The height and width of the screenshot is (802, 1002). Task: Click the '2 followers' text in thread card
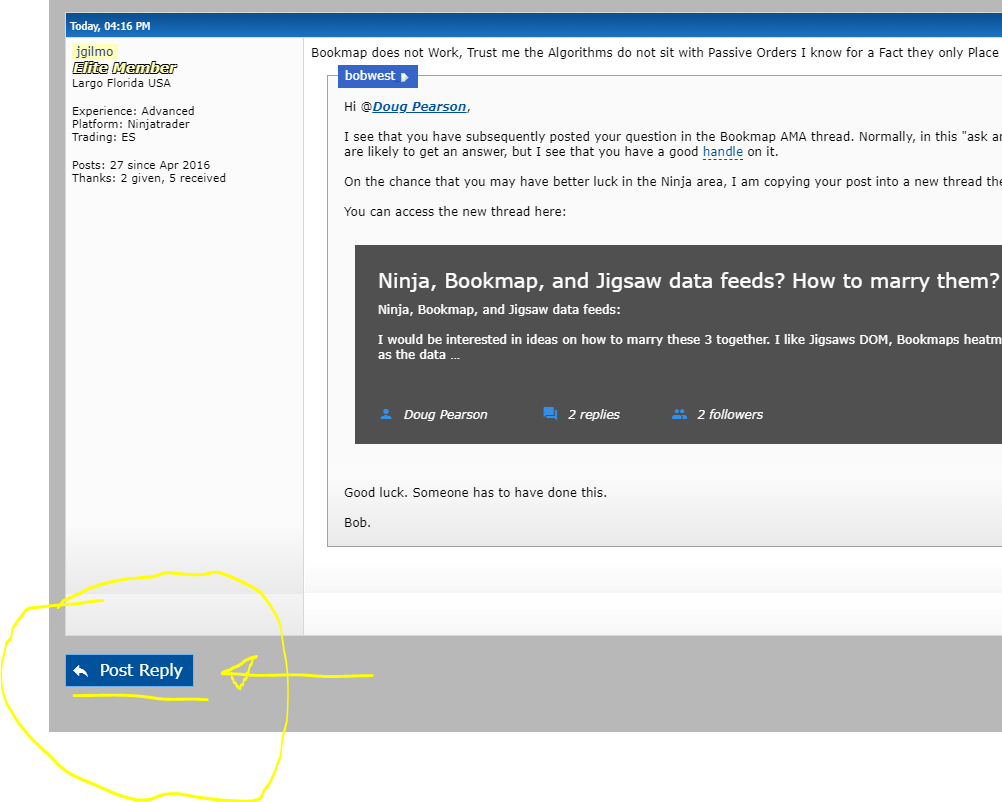click(730, 415)
